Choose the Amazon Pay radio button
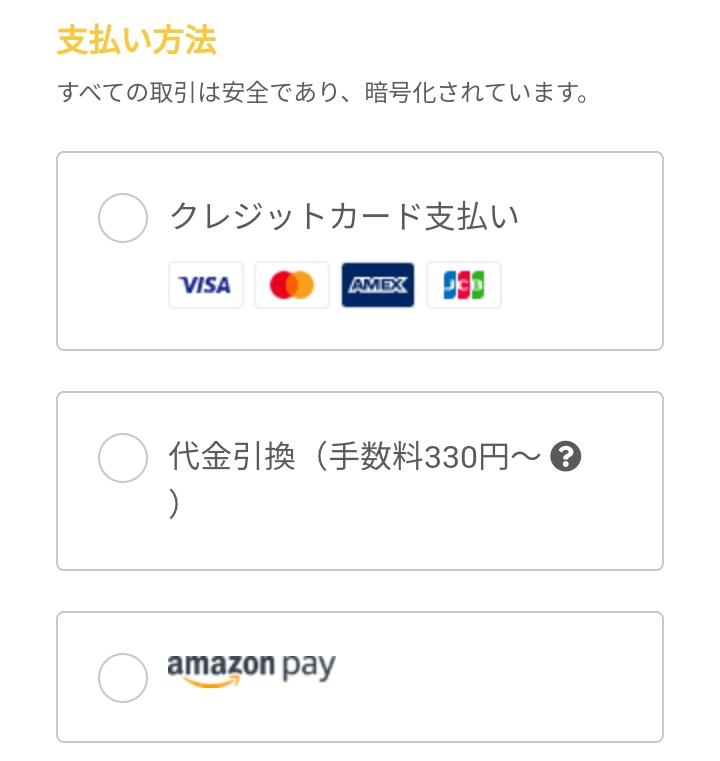Screen dimensions: 720x761 (x=123, y=678)
